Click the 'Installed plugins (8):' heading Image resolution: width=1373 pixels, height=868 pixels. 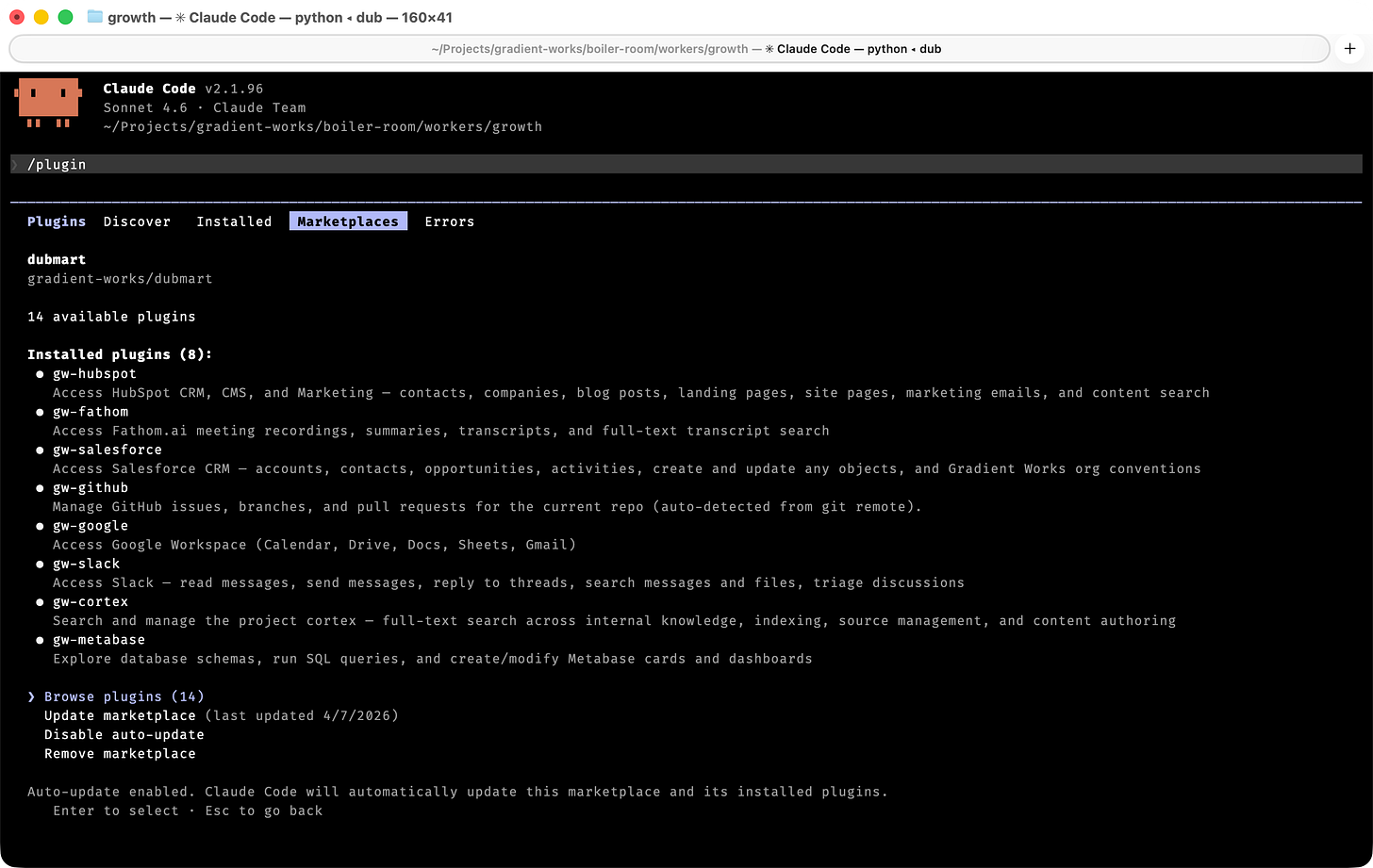click(x=120, y=354)
